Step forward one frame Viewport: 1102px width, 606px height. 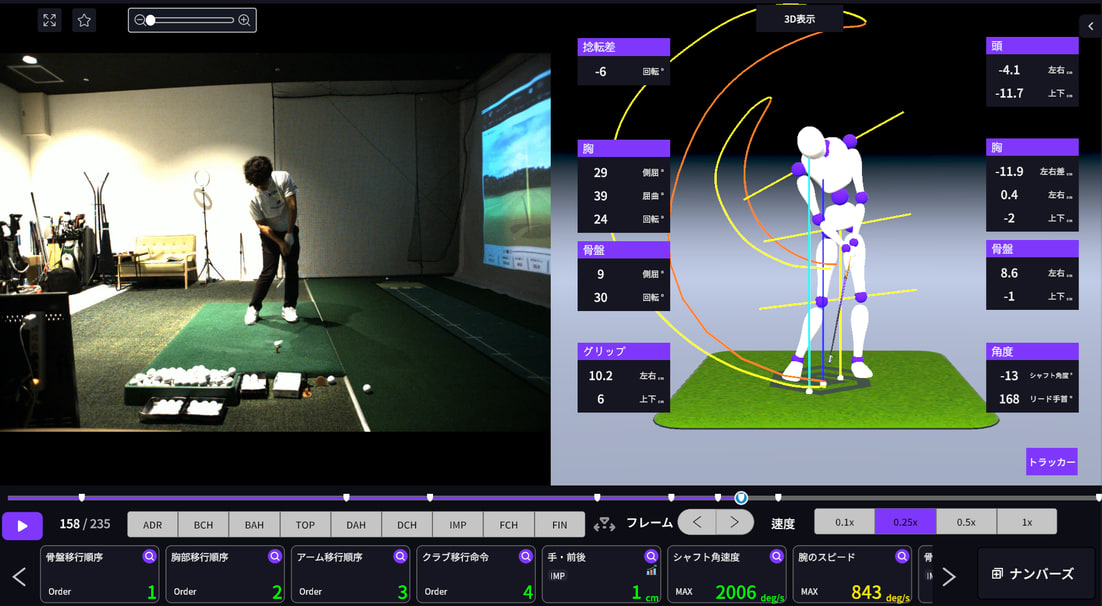[735, 522]
